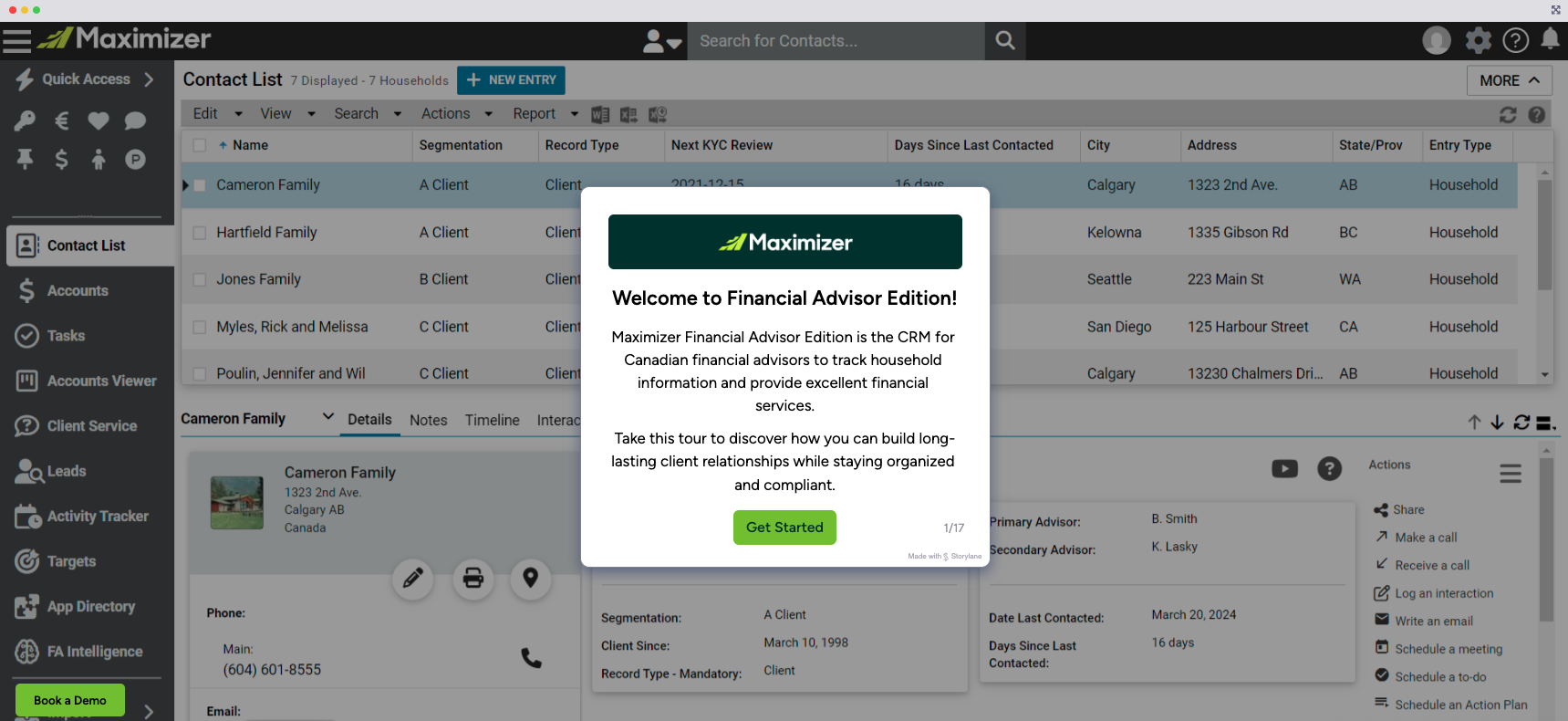Click Schedule a meeting link
The height and width of the screenshot is (721, 1568).
point(1449,649)
